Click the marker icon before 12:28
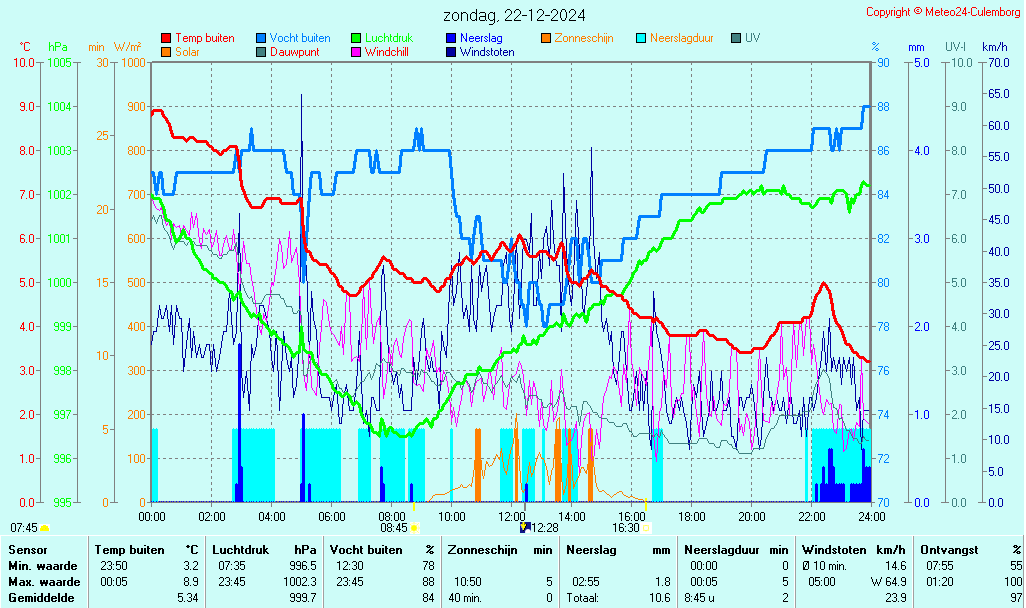 524,527
